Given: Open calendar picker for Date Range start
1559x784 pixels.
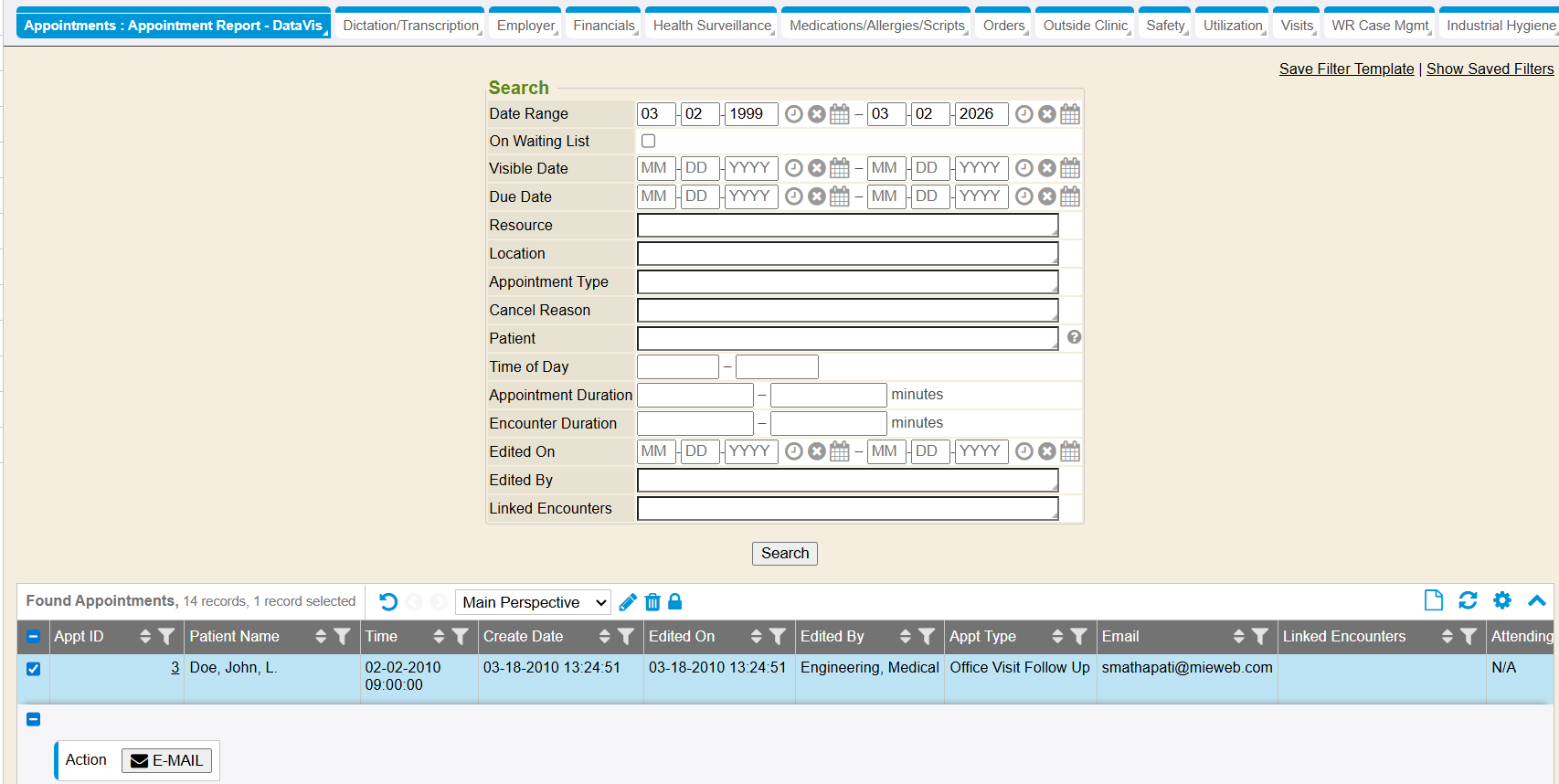Looking at the screenshot, I should (840, 114).
